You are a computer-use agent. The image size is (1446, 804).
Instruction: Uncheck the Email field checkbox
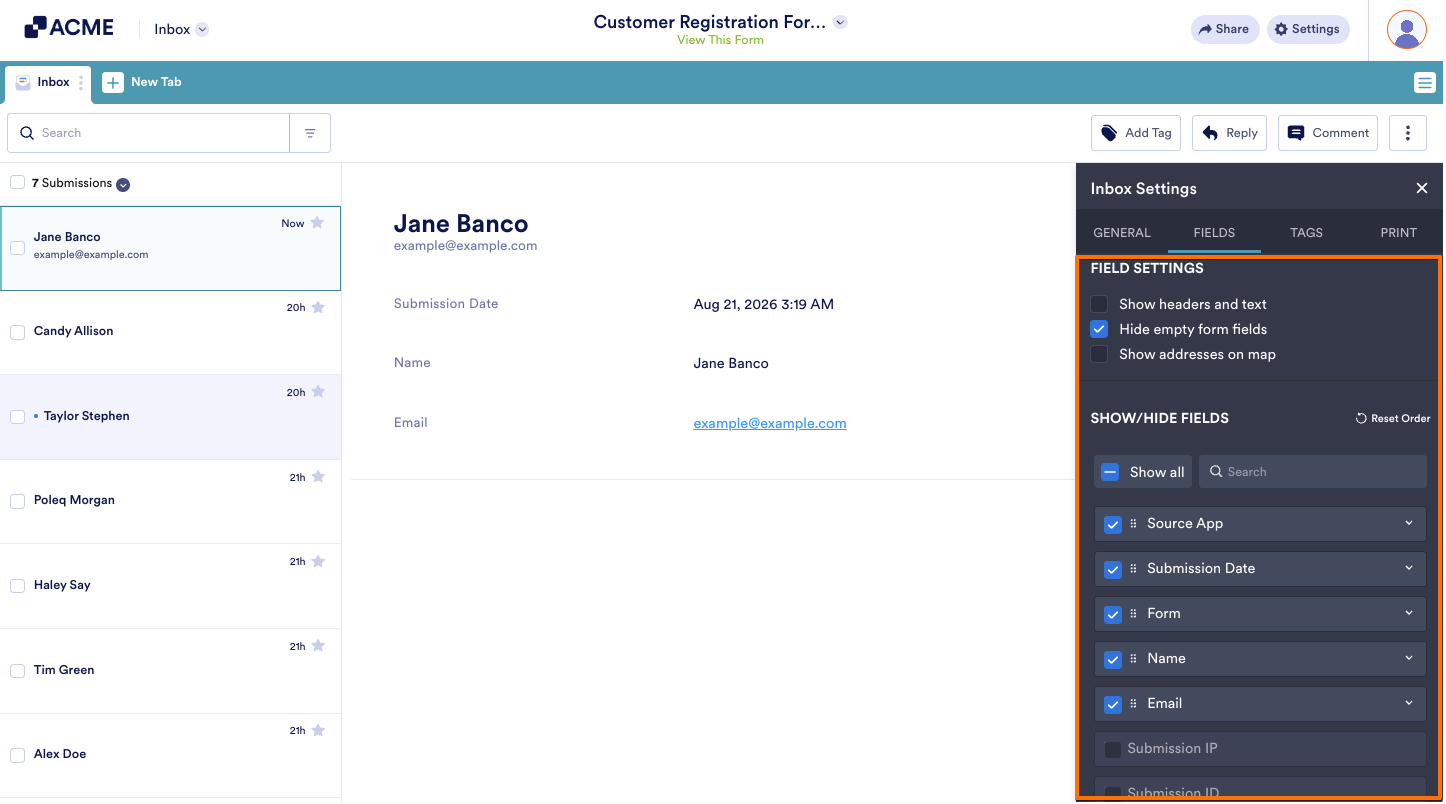[x=1113, y=704]
